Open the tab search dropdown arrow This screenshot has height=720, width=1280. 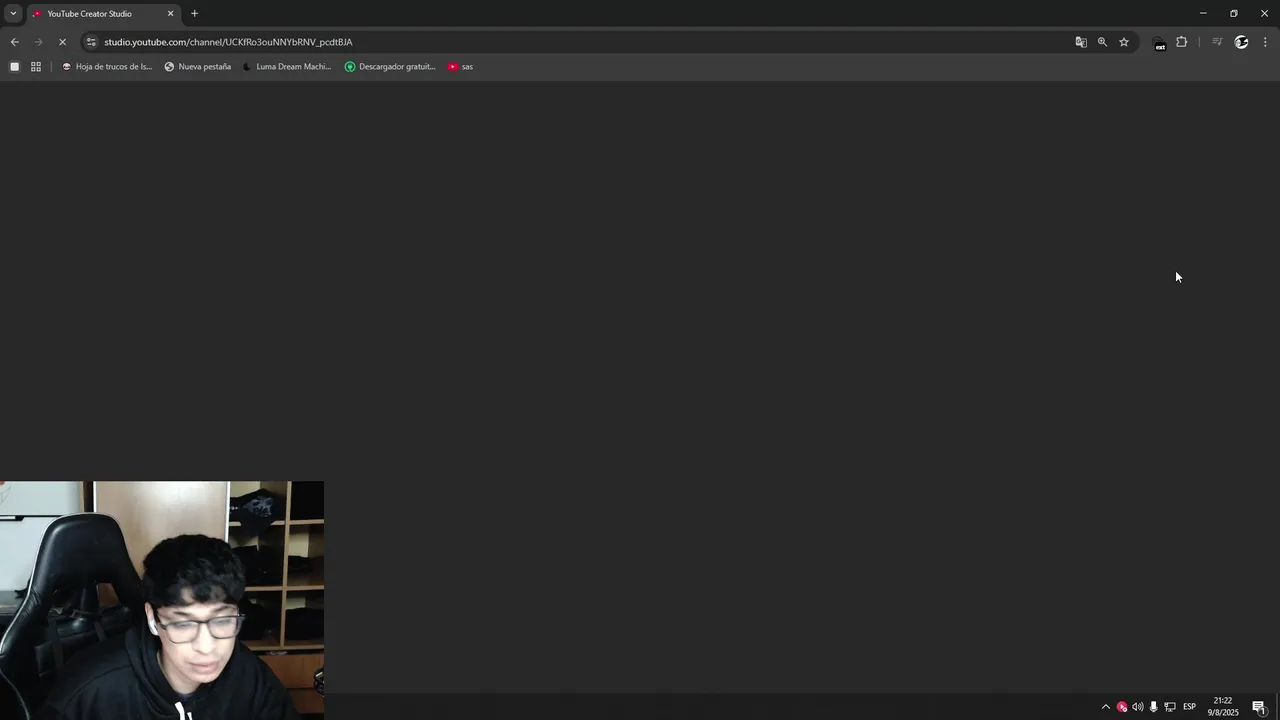13,13
